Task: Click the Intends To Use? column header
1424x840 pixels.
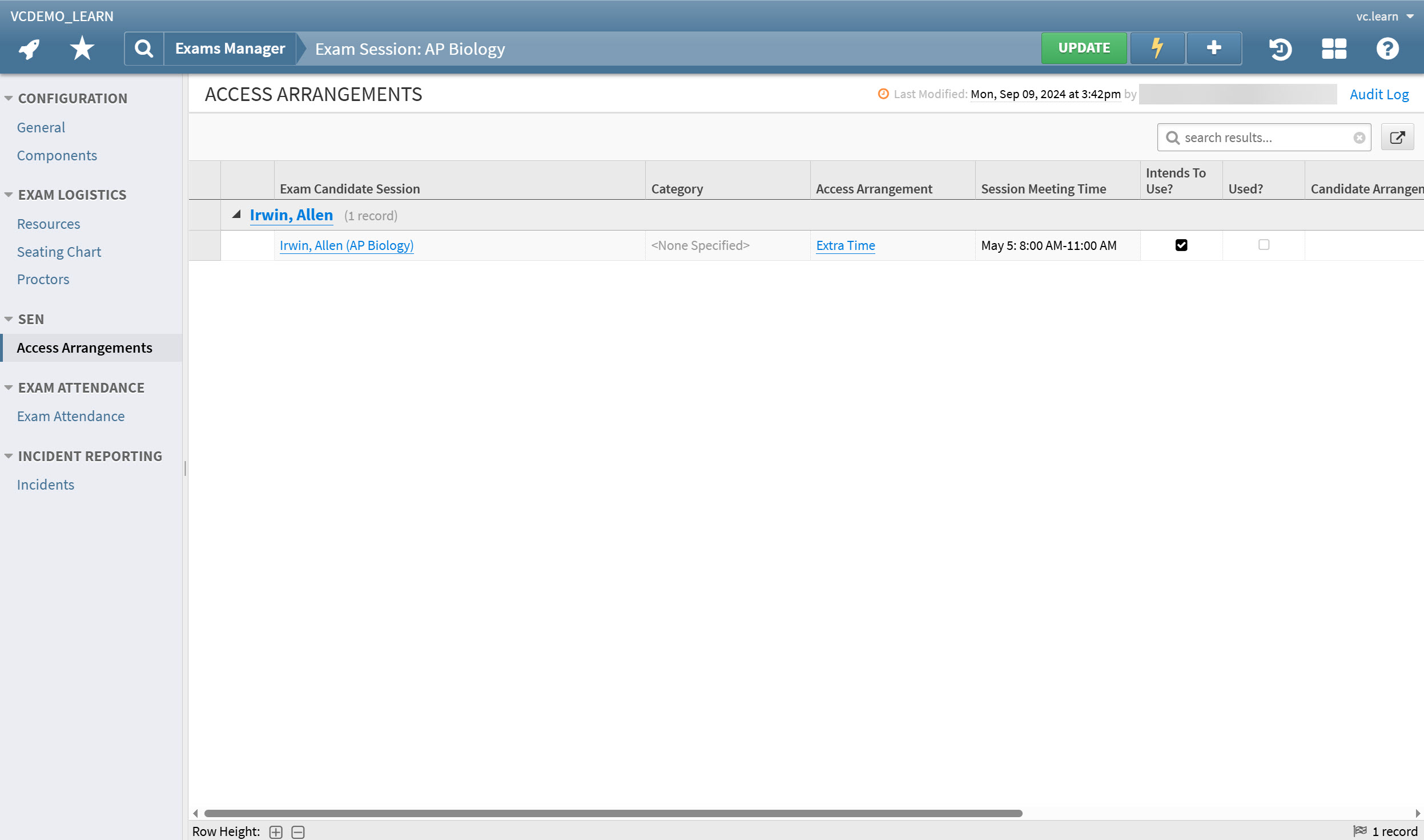Action: pos(1181,180)
